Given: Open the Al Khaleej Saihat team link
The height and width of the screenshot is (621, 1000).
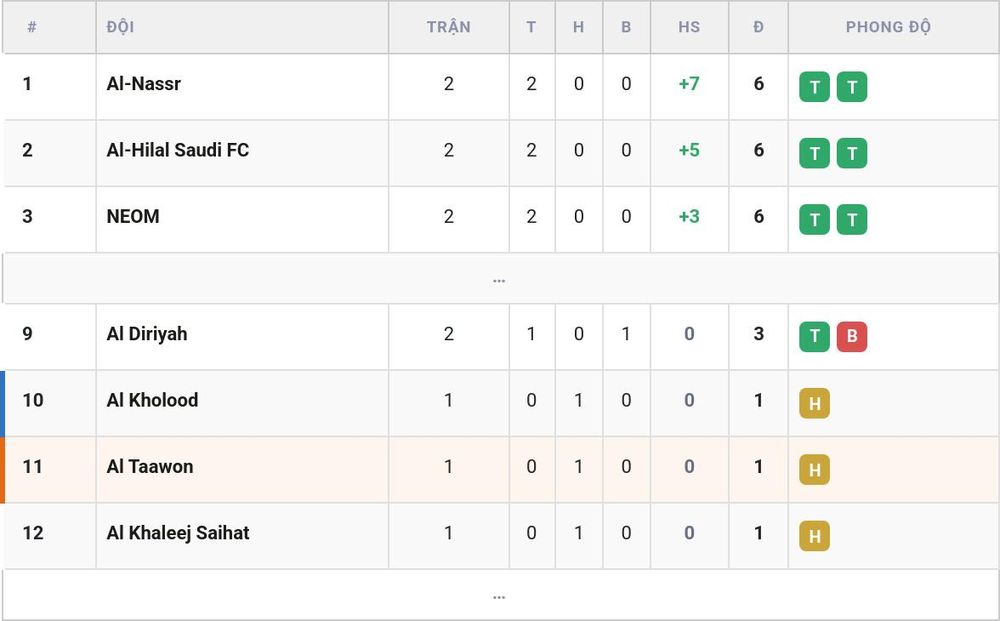Looking at the screenshot, I should tap(178, 533).
